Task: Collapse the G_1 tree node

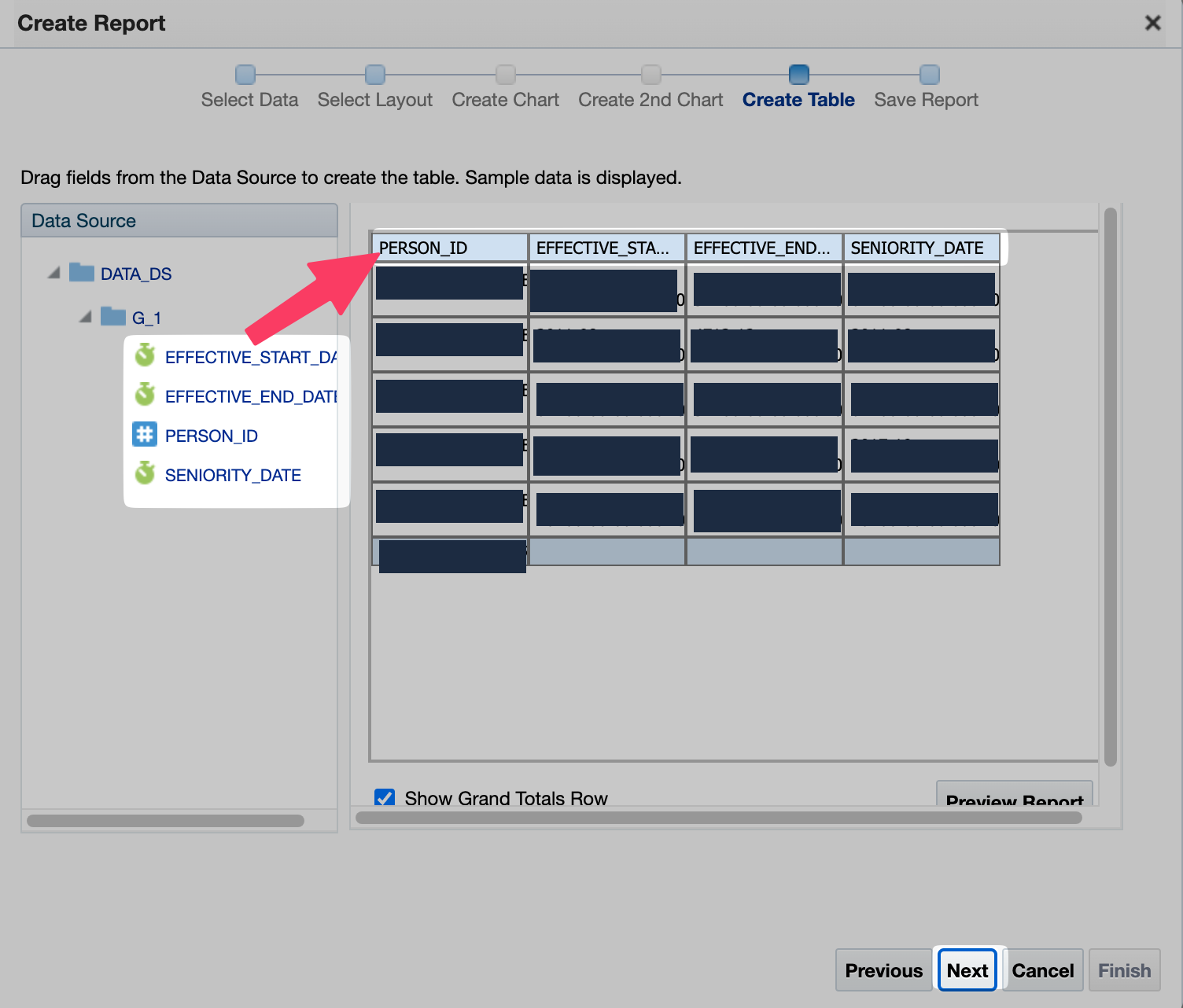Action: [x=85, y=317]
